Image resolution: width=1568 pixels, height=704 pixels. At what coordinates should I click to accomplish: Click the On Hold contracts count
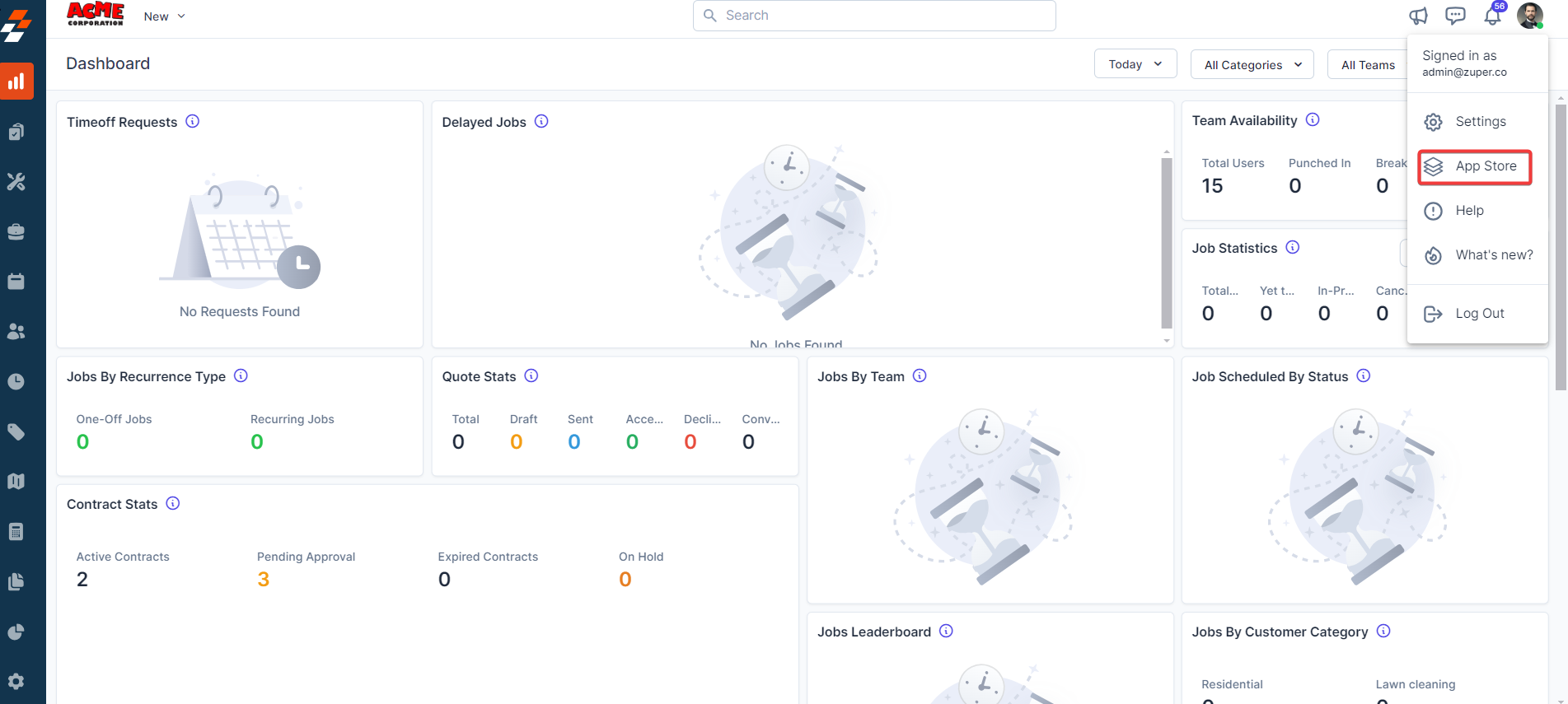[x=625, y=580]
